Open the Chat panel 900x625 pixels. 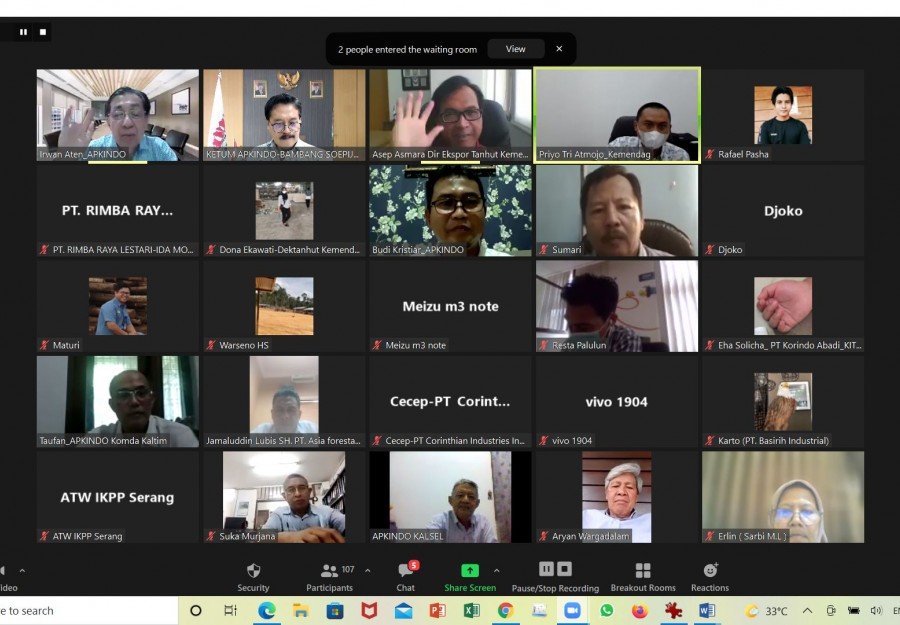coord(406,577)
